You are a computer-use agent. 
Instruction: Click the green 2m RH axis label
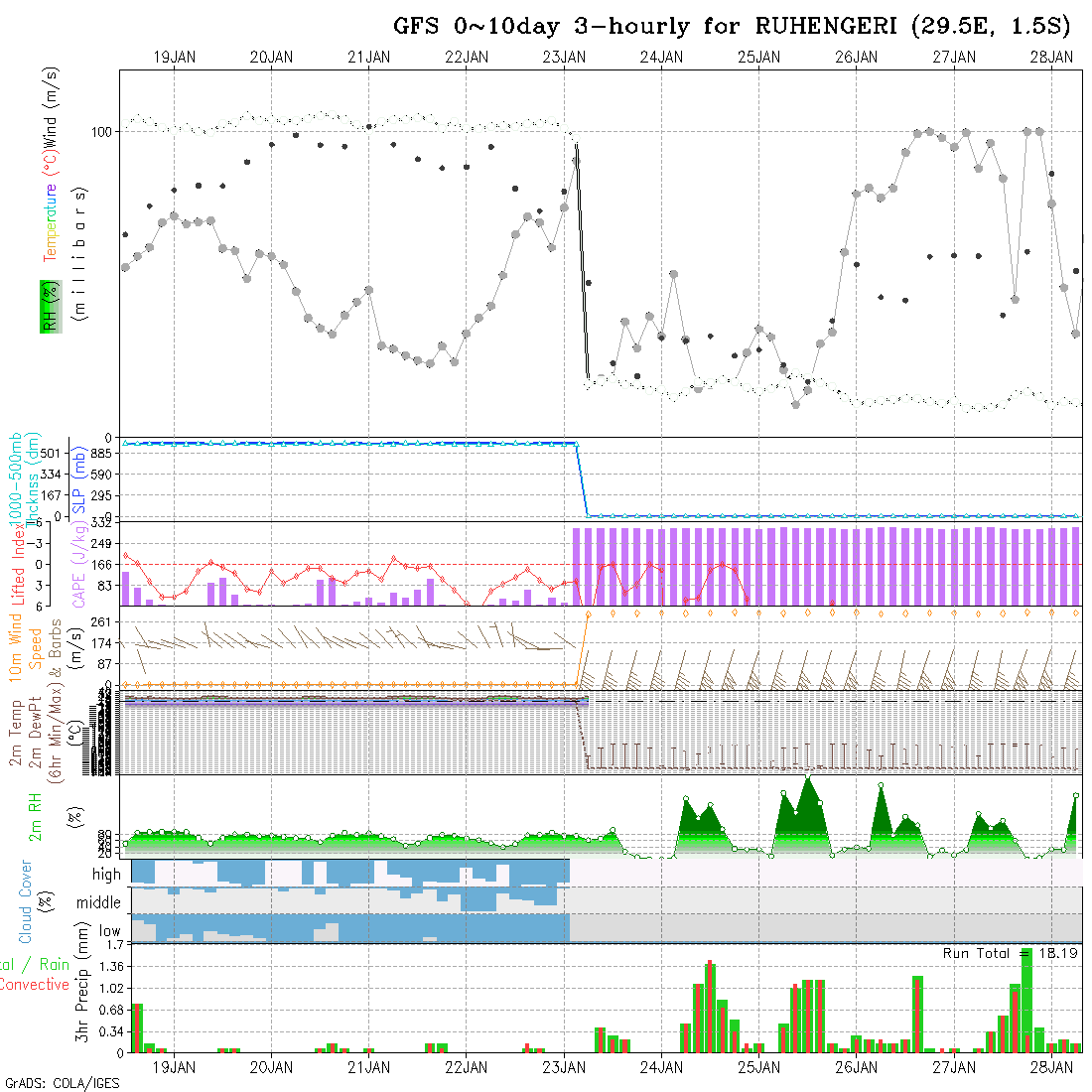[x=36, y=815]
